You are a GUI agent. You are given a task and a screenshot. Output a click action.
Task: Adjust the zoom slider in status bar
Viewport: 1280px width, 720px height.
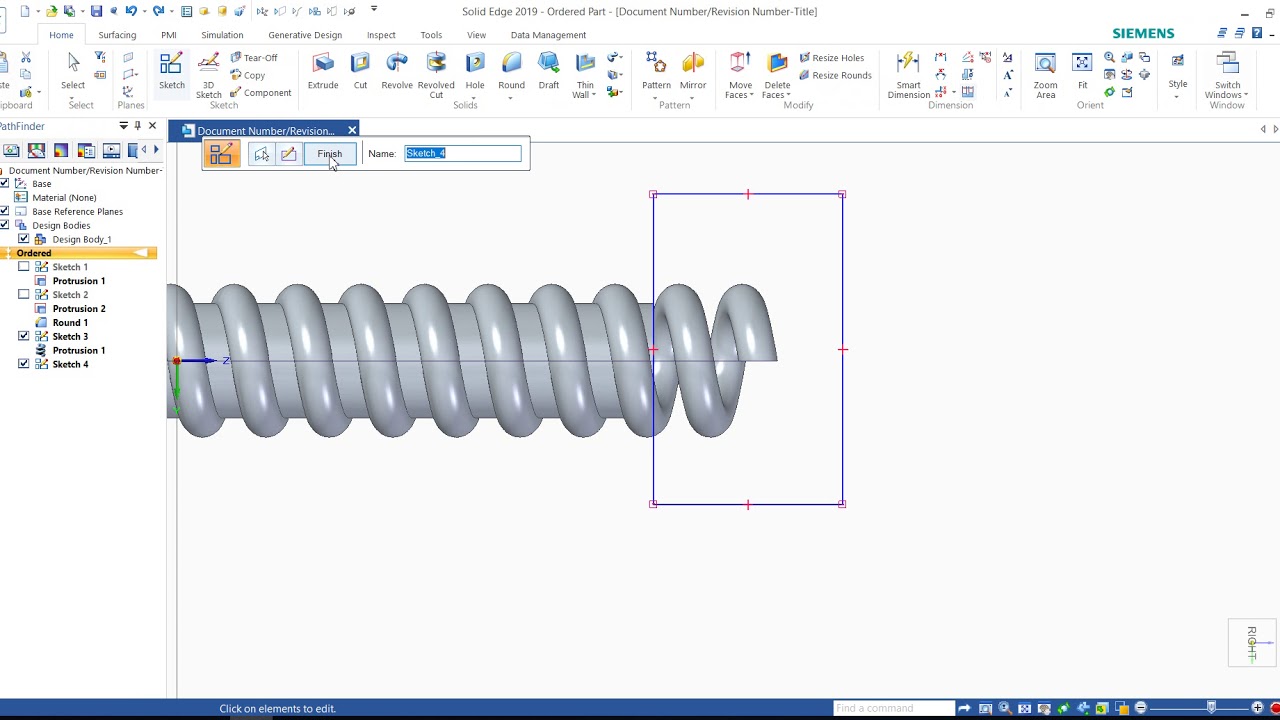tap(1211, 708)
